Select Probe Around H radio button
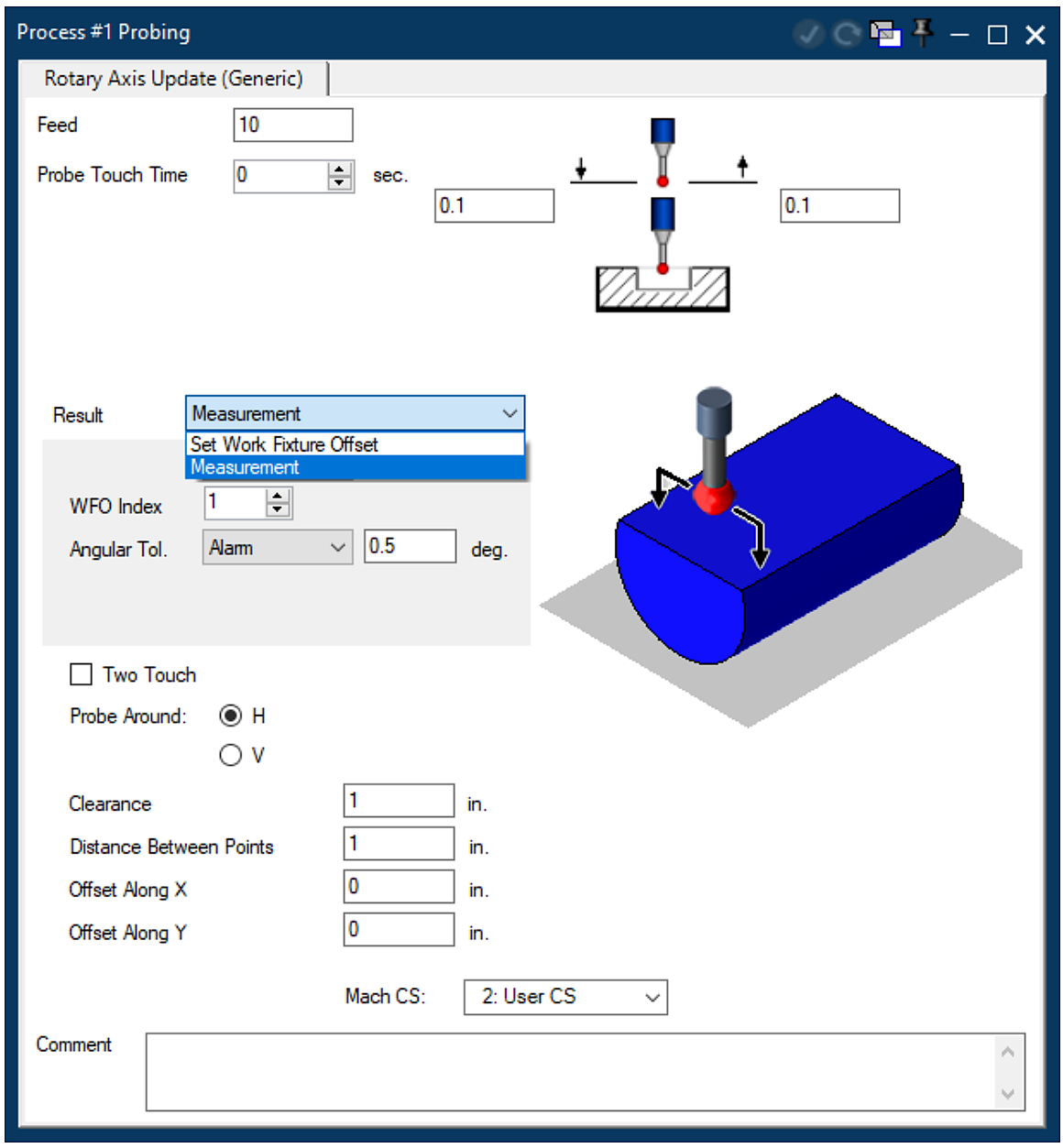 click(x=231, y=716)
